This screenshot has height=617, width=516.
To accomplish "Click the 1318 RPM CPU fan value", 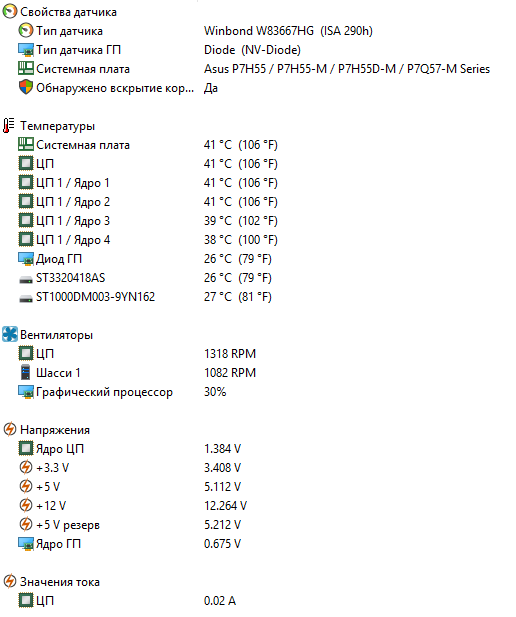I will click(x=230, y=353).
